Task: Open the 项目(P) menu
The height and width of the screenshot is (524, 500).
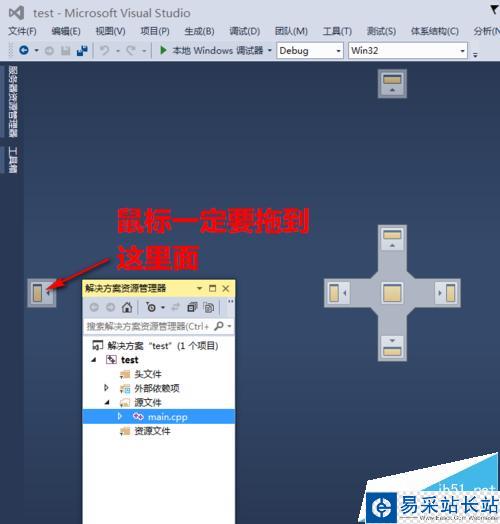Action: coord(155,31)
